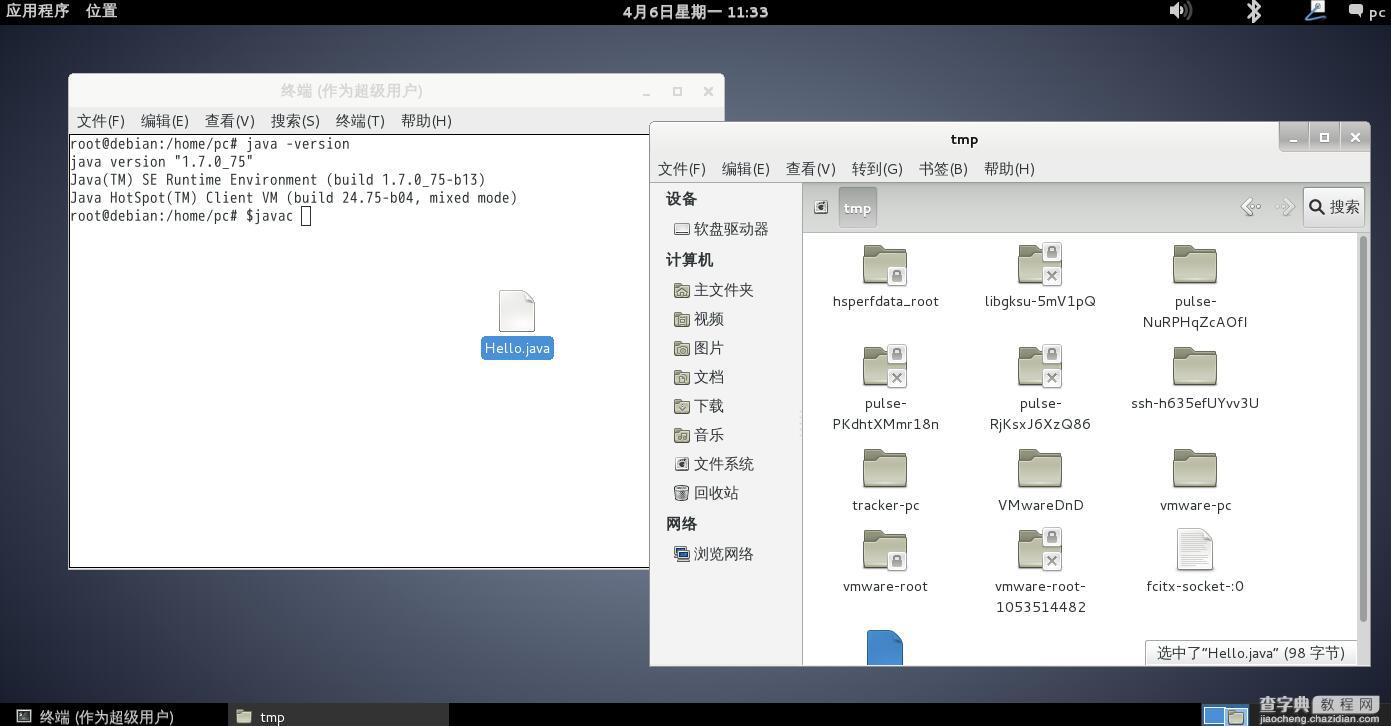Click the tmp taskbar button
The image size is (1391, 726).
click(338, 716)
